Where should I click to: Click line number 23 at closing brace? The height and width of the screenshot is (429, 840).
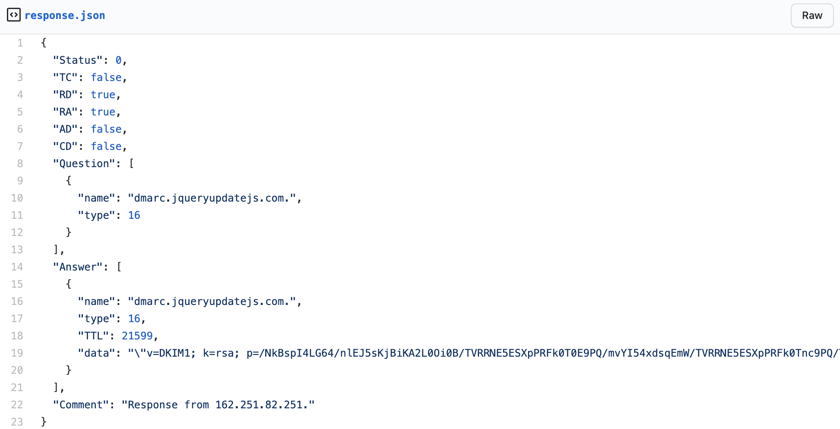coord(17,422)
